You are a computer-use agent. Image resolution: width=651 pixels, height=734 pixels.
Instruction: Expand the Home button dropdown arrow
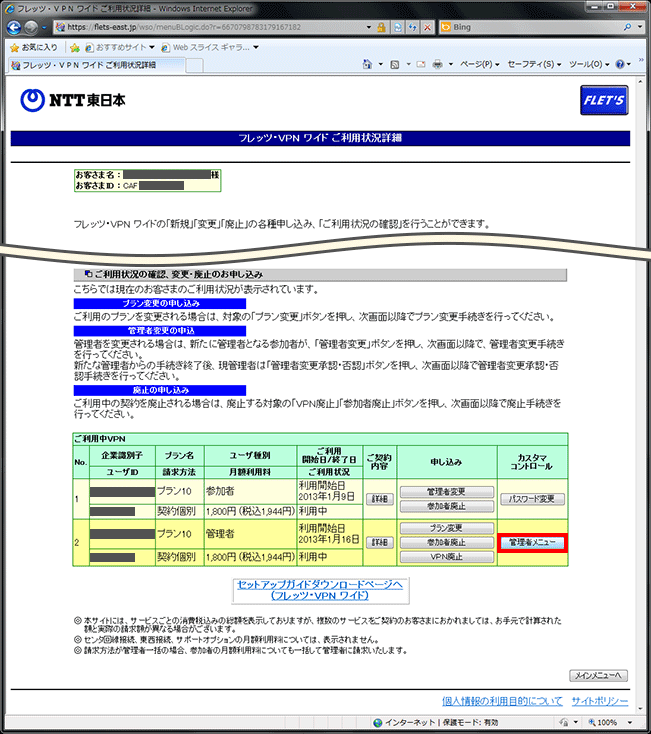point(380,64)
